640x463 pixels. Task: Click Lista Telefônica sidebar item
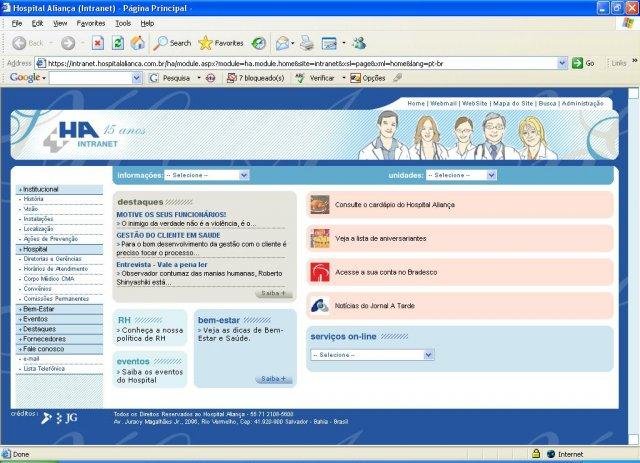[44, 369]
